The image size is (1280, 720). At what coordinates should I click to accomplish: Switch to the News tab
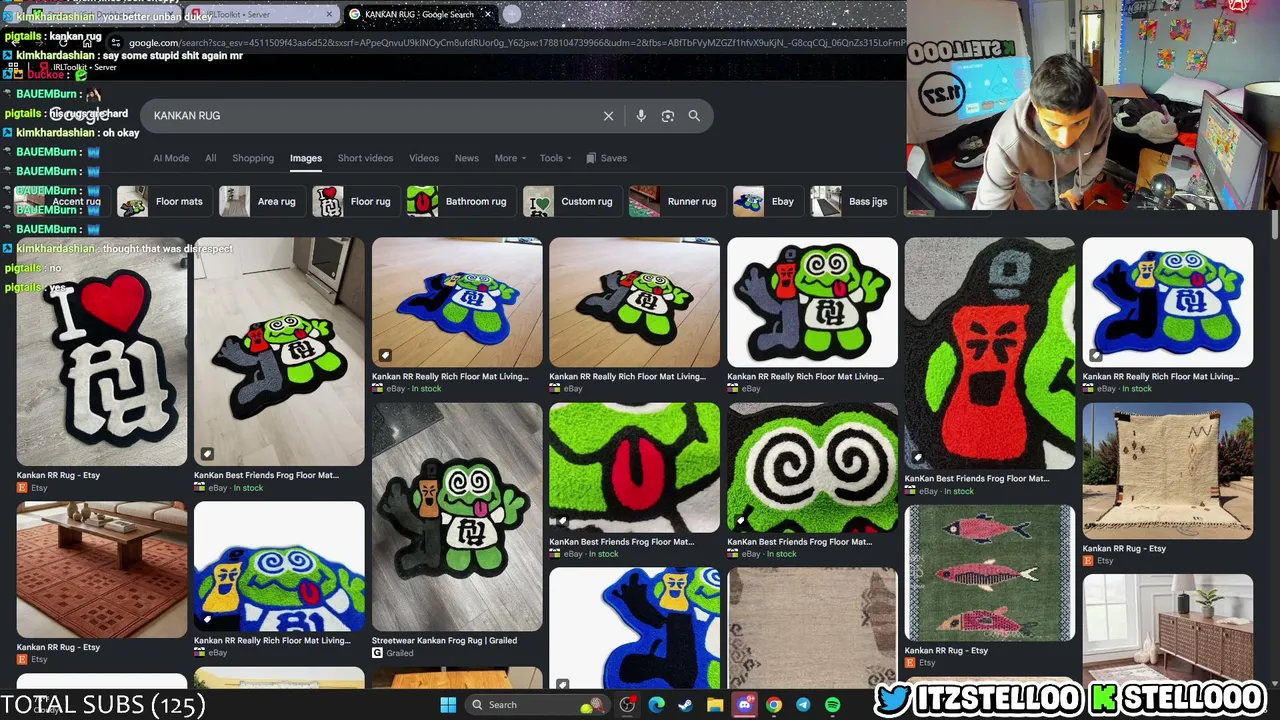pyautogui.click(x=467, y=158)
